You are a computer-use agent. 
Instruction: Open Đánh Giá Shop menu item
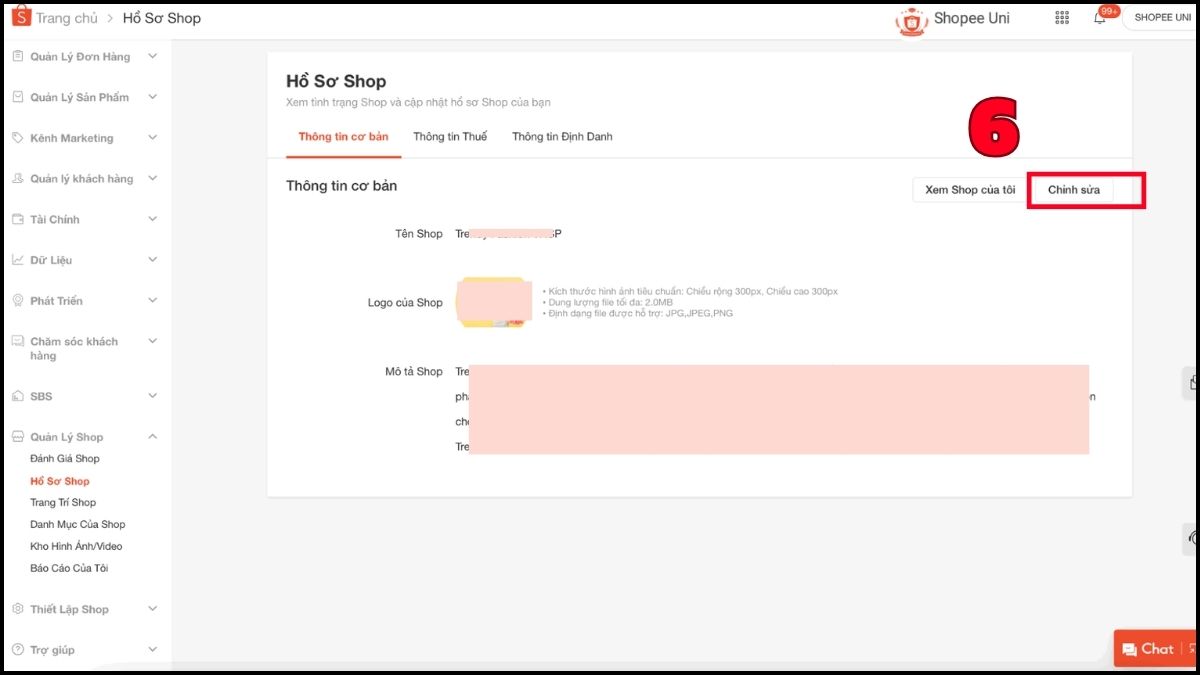click(x=65, y=459)
